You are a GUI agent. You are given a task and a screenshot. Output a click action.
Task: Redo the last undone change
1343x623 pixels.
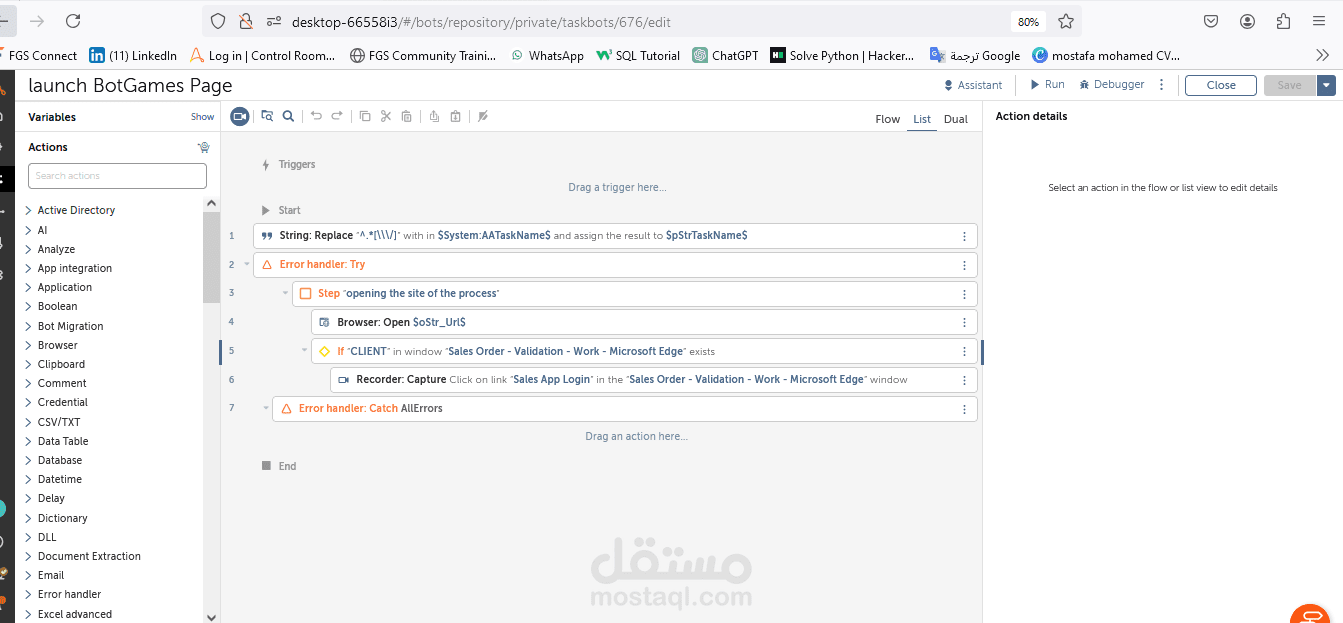[x=337, y=116]
